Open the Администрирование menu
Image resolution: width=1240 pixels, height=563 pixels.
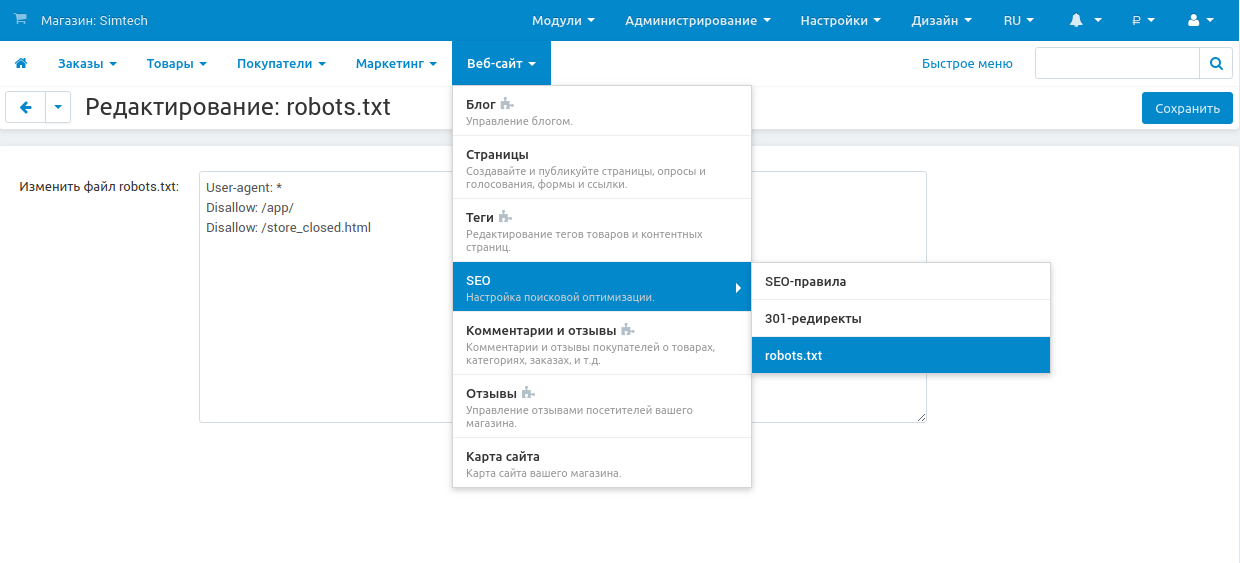697,20
